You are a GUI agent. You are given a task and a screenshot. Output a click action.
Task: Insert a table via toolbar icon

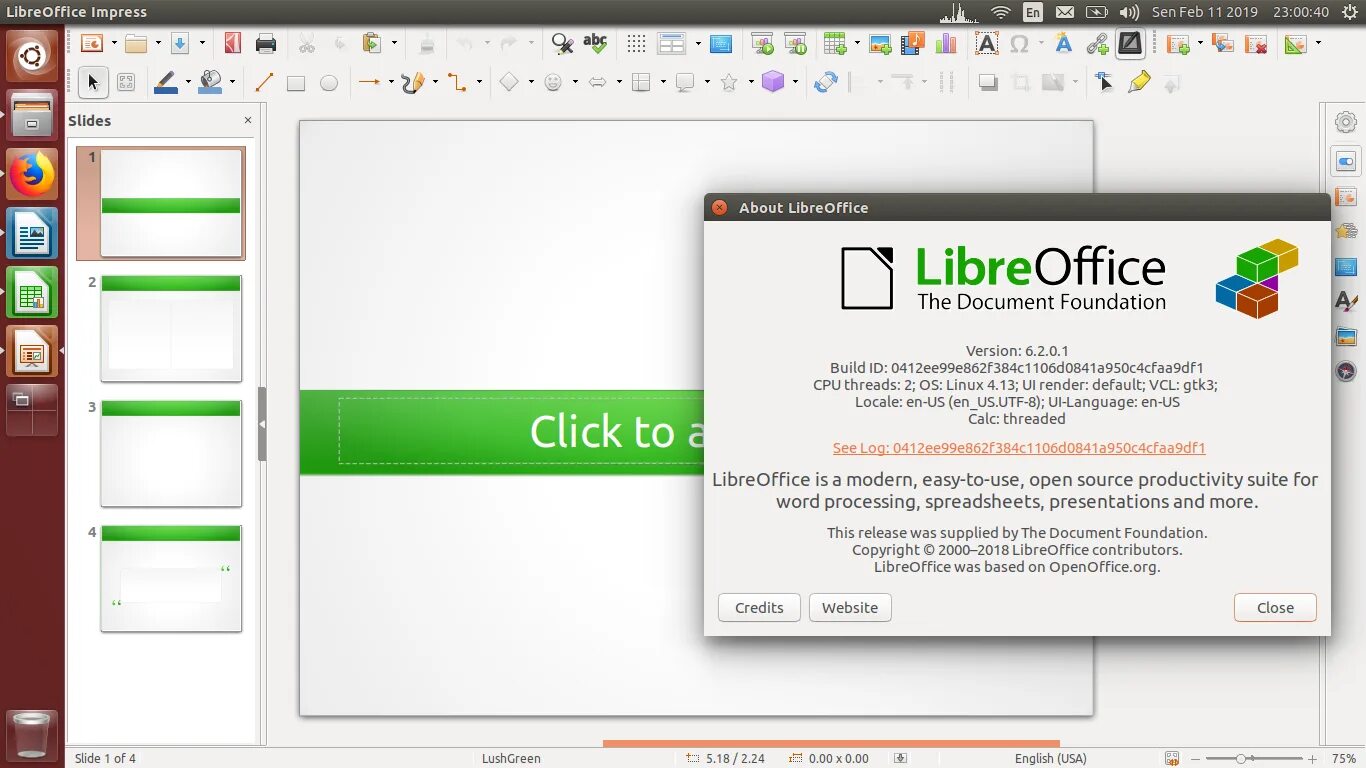(833, 43)
